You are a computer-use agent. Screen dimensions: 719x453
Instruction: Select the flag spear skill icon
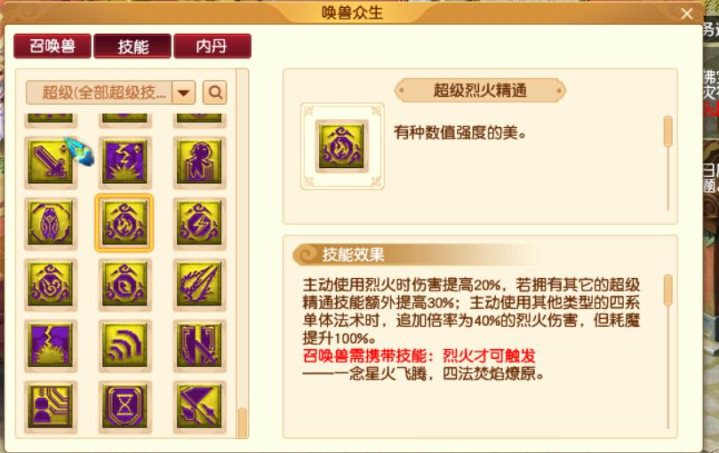[x=199, y=407]
